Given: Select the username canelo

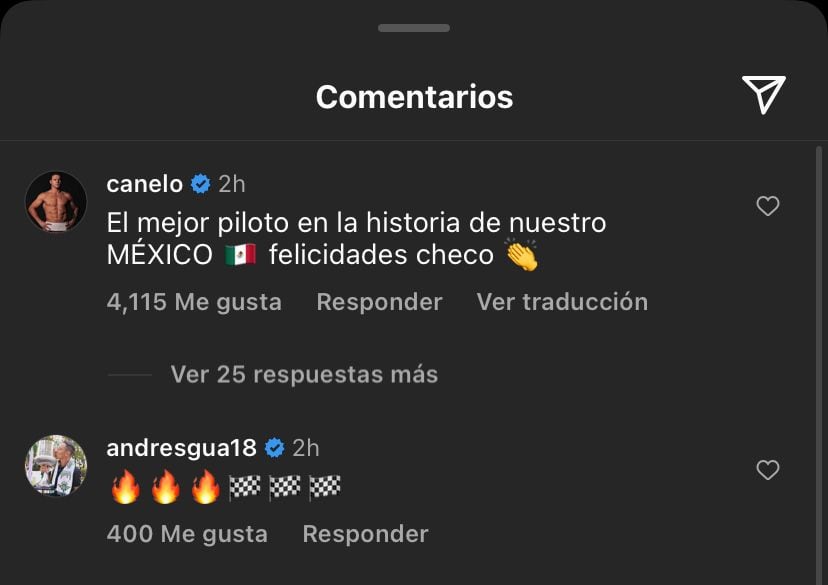Looking at the screenshot, I should pyautogui.click(x=146, y=183).
